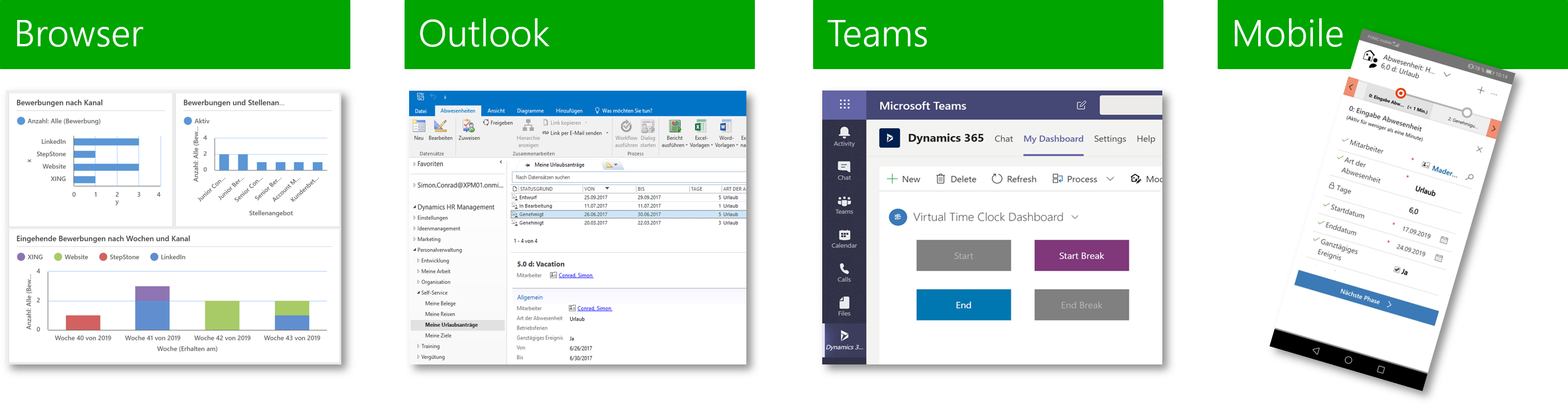Viewport: 1568px width, 405px height.
Task: Open Chat in the Teams sidebar
Action: pos(844,171)
